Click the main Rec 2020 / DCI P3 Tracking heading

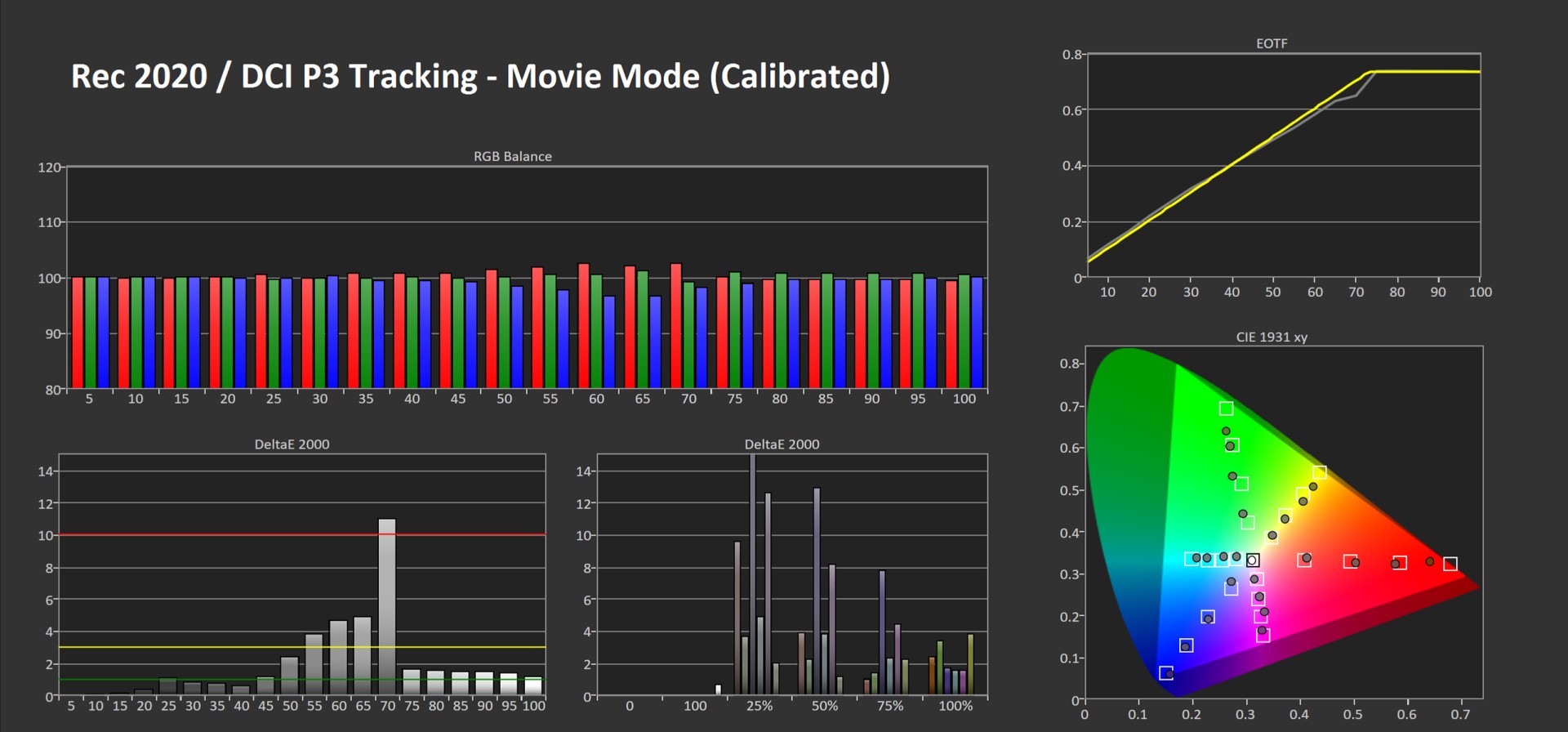480,77
